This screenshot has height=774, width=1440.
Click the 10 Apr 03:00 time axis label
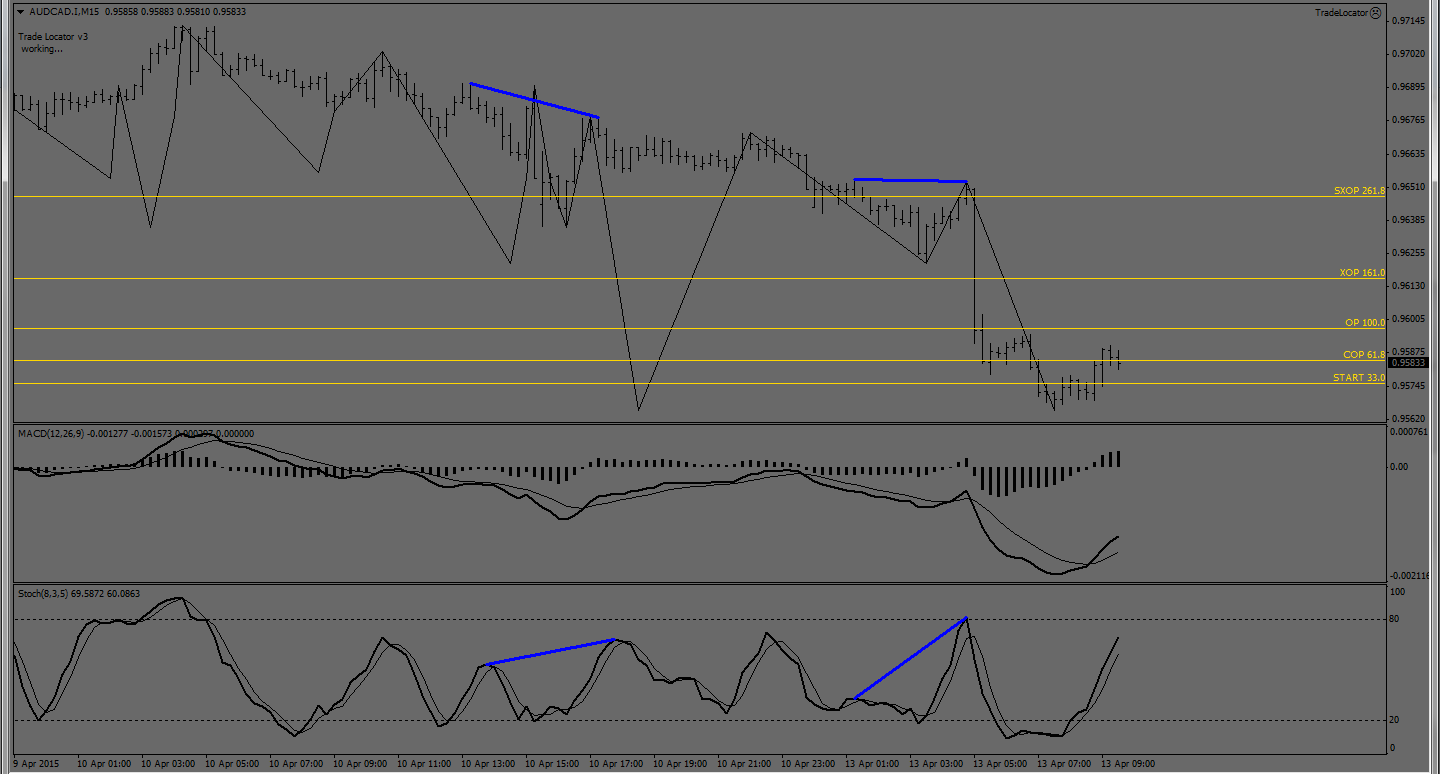click(x=166, y=763)
